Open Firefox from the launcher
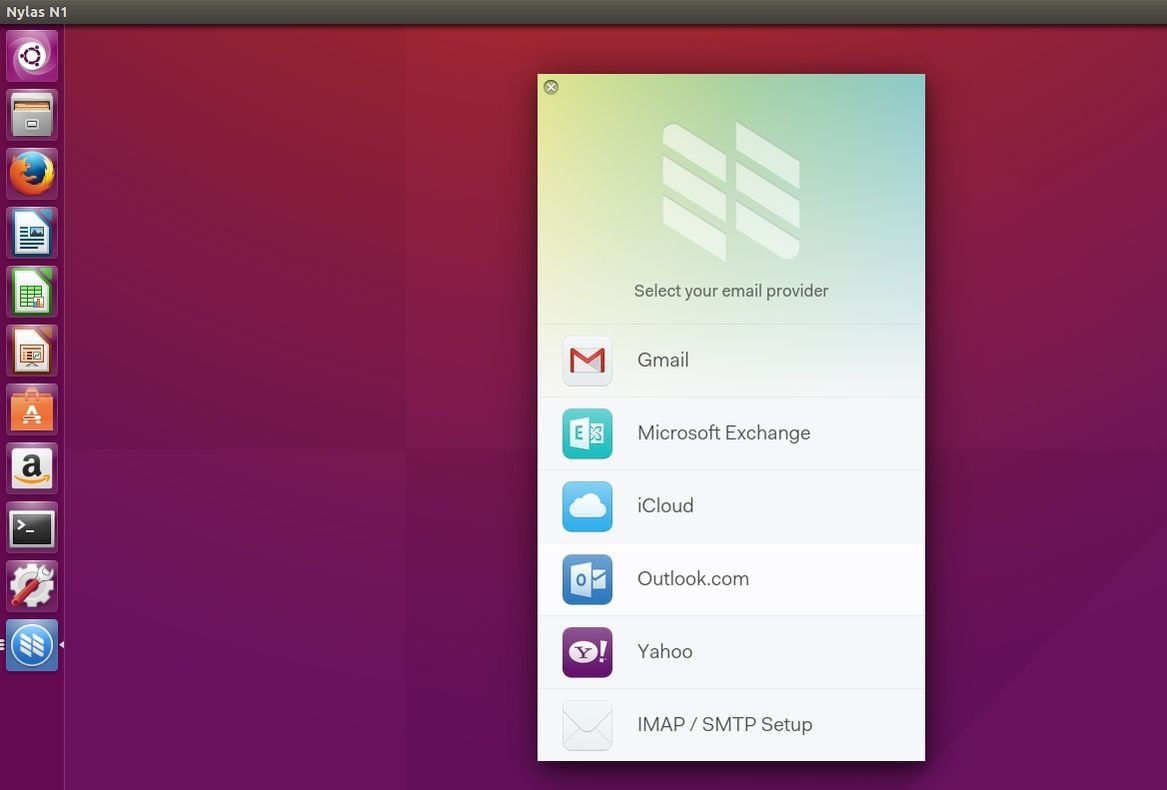Viewport: 1167px width, 790px height. (32, 174)
